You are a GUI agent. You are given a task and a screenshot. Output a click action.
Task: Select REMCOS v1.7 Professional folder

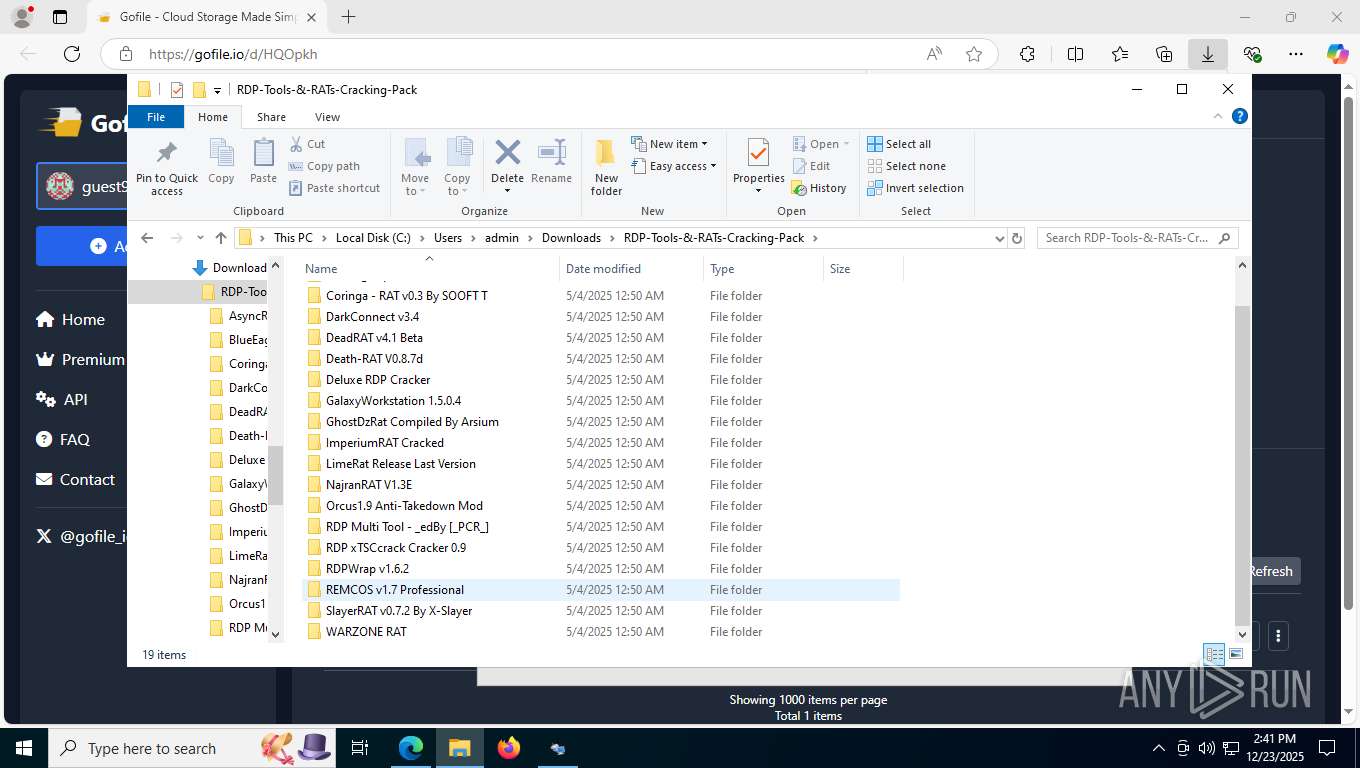pos(600,590)
